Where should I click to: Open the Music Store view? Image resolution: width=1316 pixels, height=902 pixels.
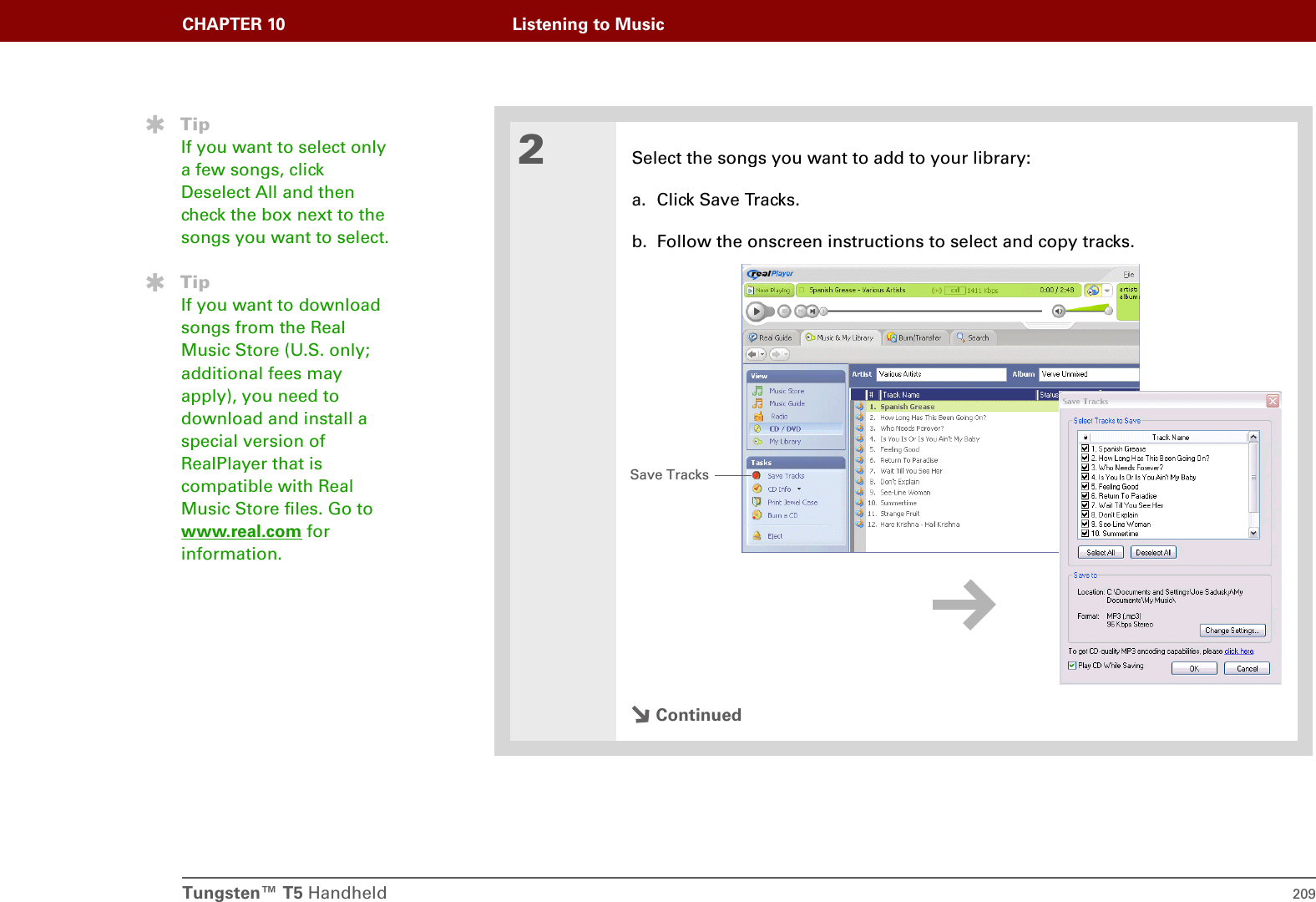tap(786, 391)
